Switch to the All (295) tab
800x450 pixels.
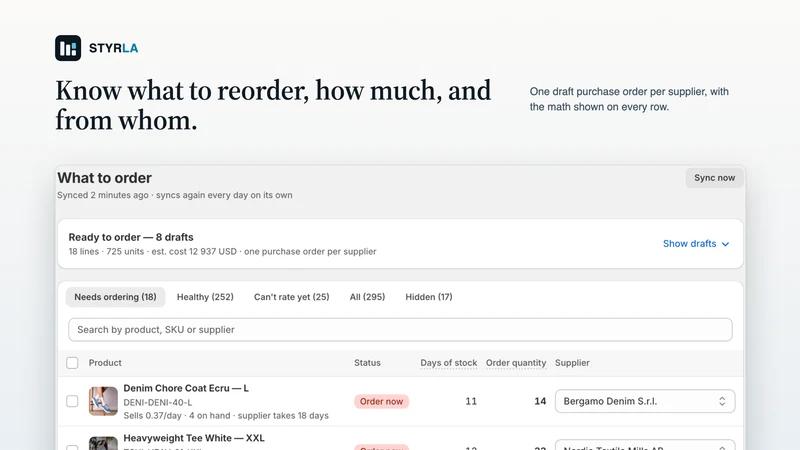click(367, 297)
